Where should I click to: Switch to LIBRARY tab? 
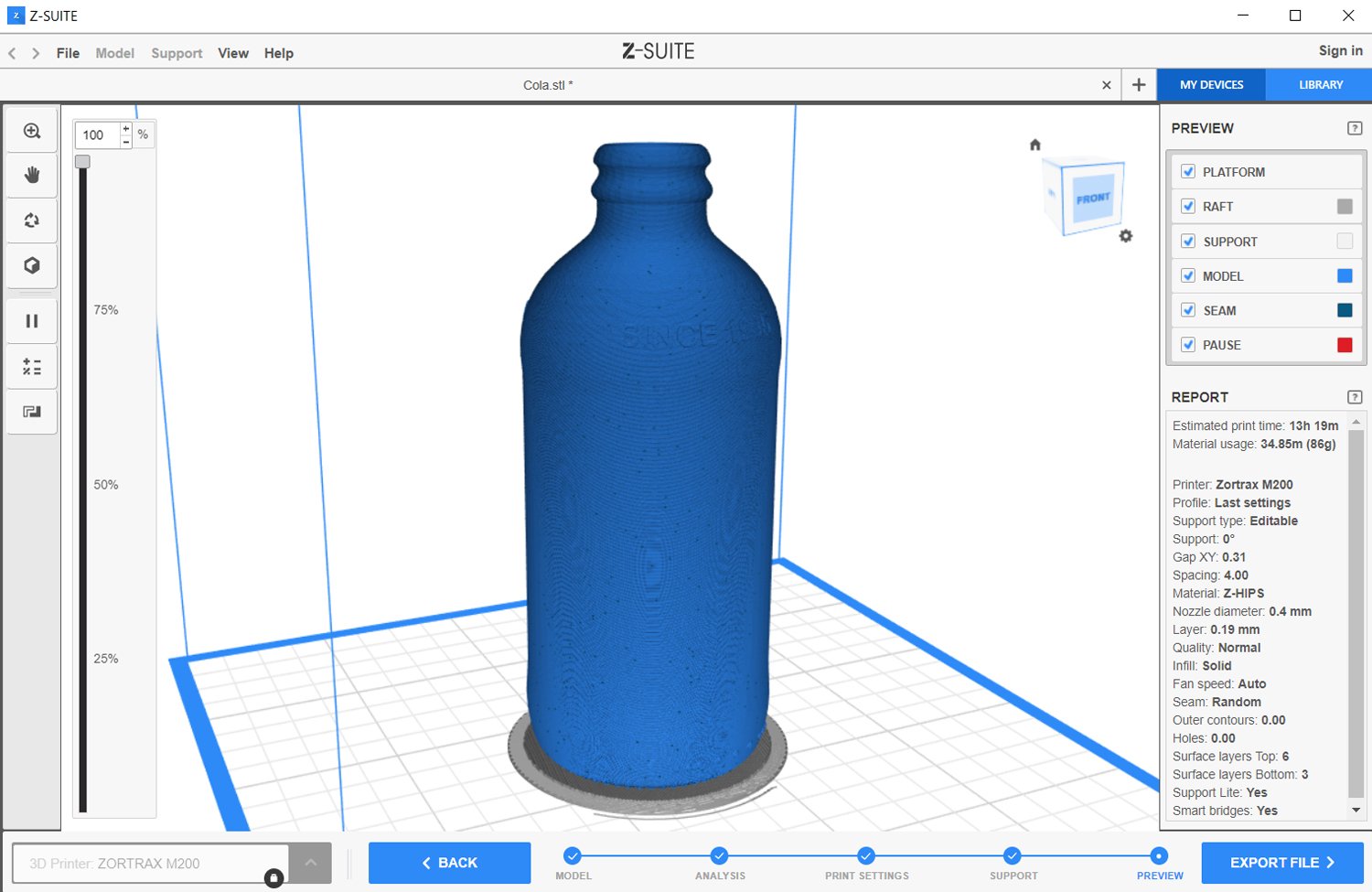tap(1321, 85)
